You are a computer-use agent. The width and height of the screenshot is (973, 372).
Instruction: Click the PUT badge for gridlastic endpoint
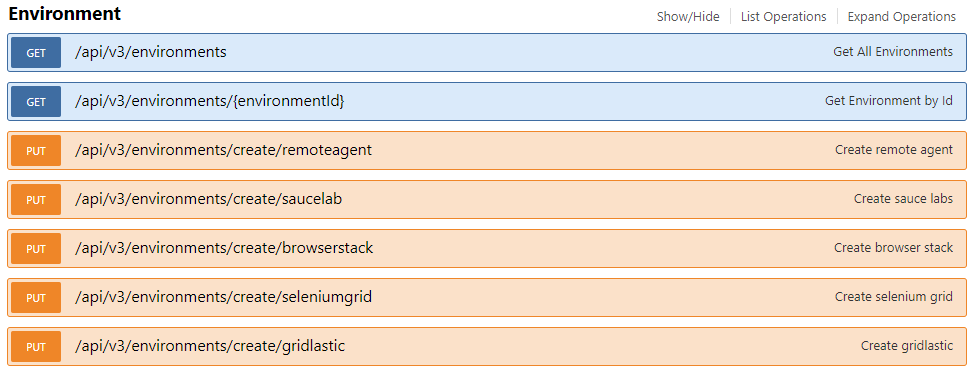click(36, 347)
